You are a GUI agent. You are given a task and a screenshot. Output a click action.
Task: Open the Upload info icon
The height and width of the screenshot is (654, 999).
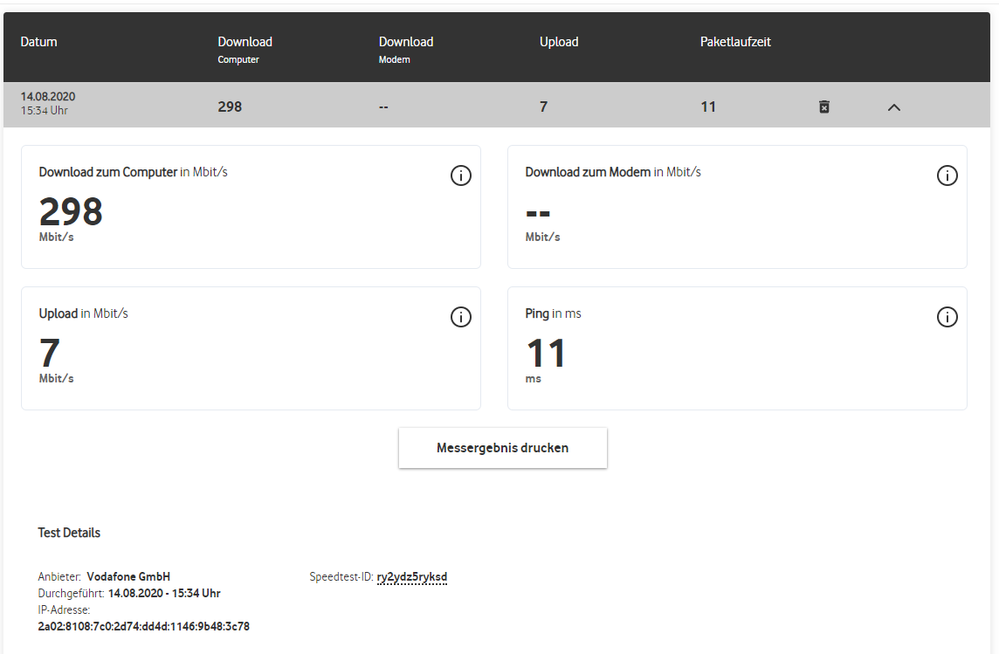pyautogui.click(x=460, y=317)
